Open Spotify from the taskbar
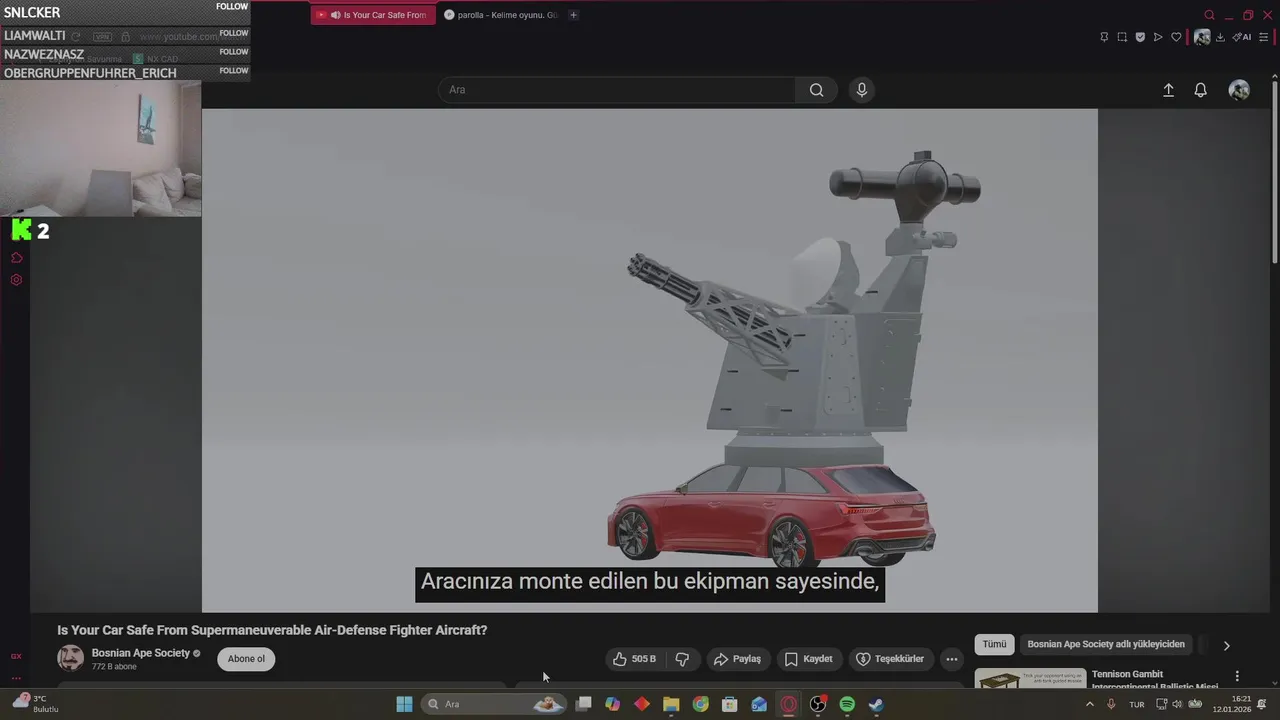The width and height of the screenshot is (1280, 720). pyautogui.click(x=847, y=704)
